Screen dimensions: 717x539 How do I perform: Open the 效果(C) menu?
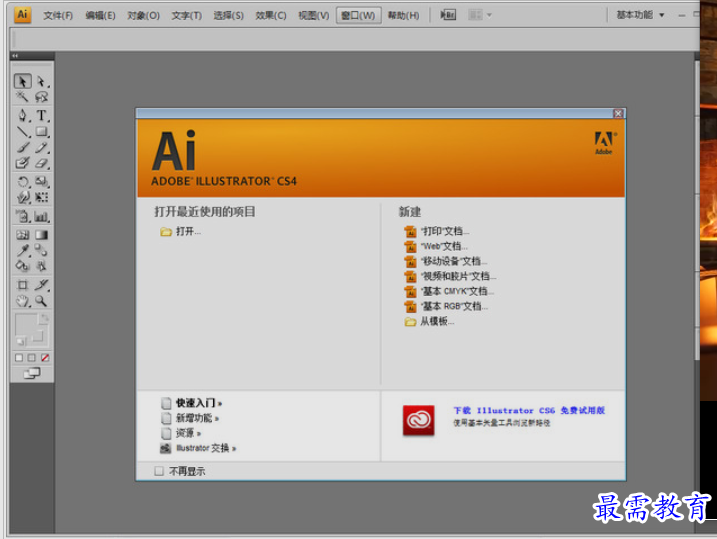click(x=271, y=16)
